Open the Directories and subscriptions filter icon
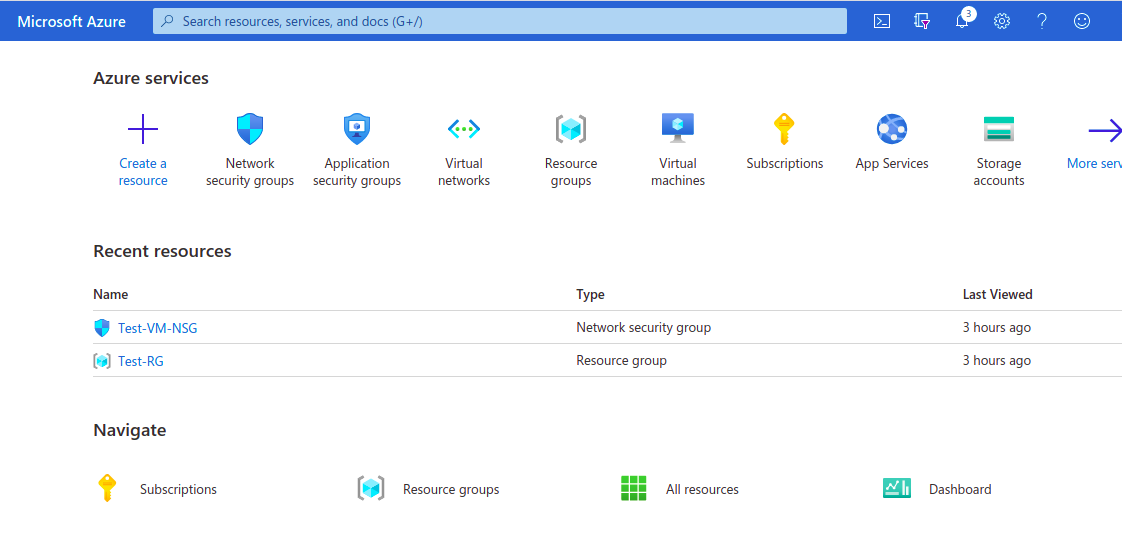This screenshot has width=1122, height=544. (x=922, y=21)
